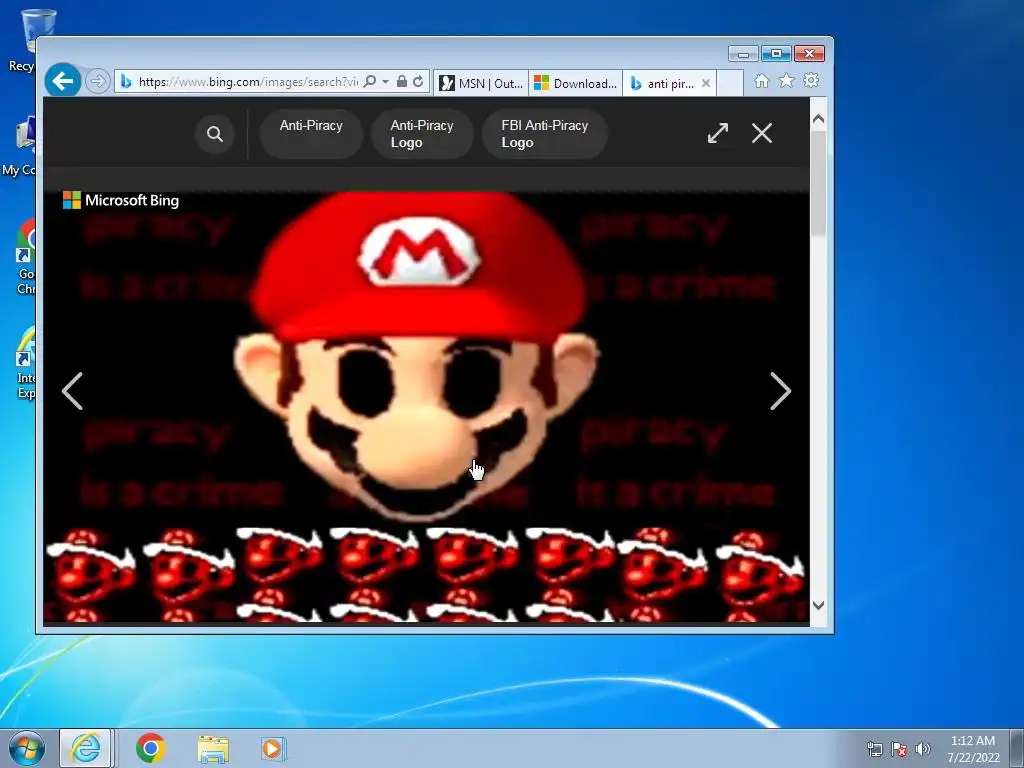Switch to the Download... tab
The height and width of the screenshot is (768, 1024).
pyautogui.click(x=575, y=83)
